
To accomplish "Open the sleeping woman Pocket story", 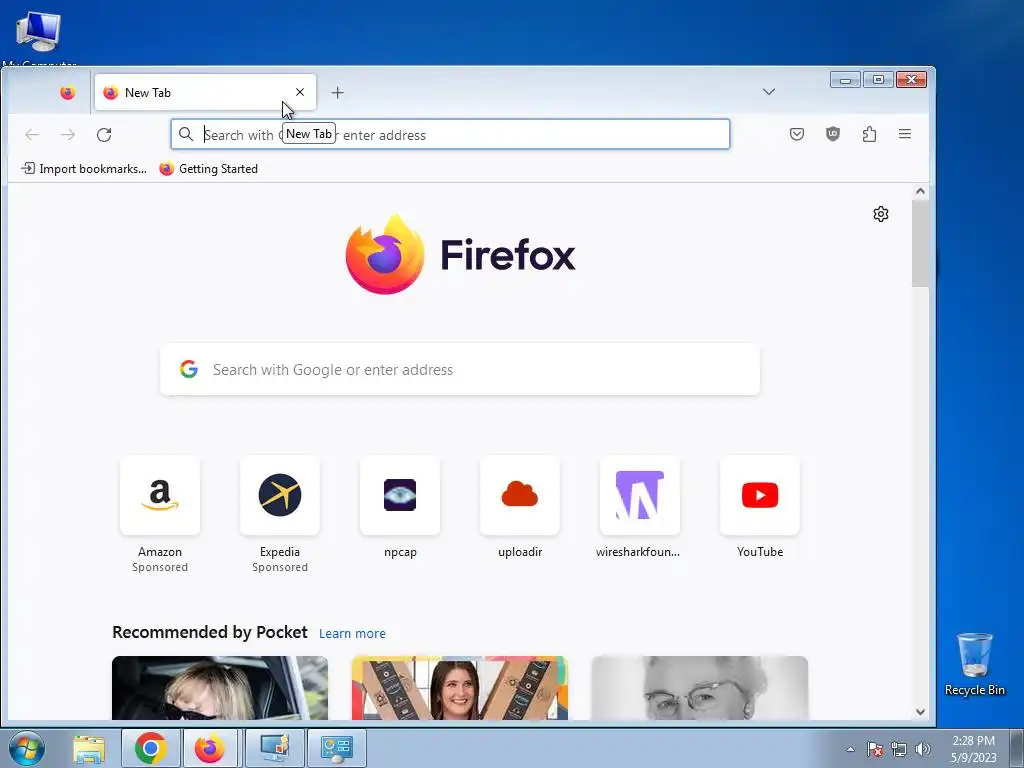I will (x=220, y=688).
